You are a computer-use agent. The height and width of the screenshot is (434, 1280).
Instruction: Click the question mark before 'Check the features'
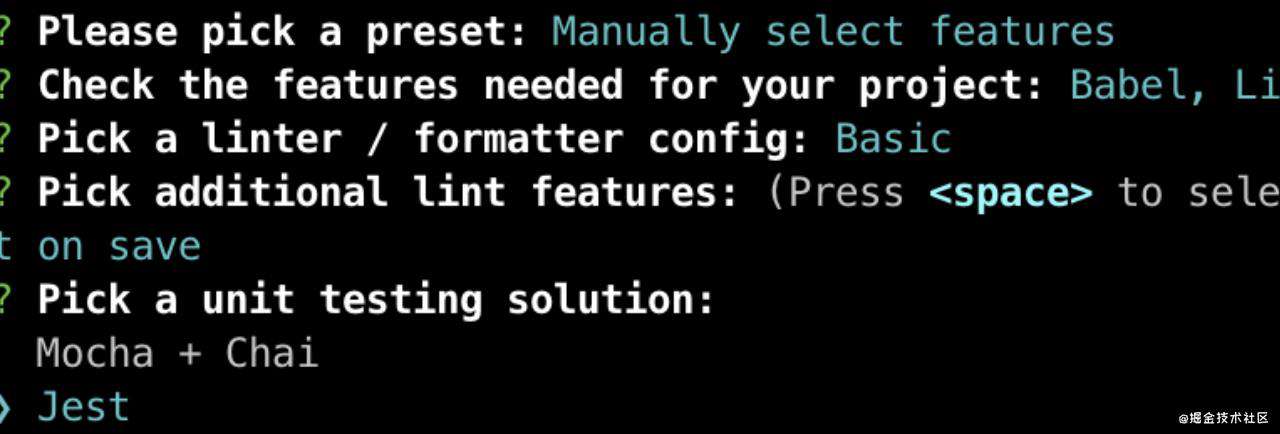coord(6,85)
